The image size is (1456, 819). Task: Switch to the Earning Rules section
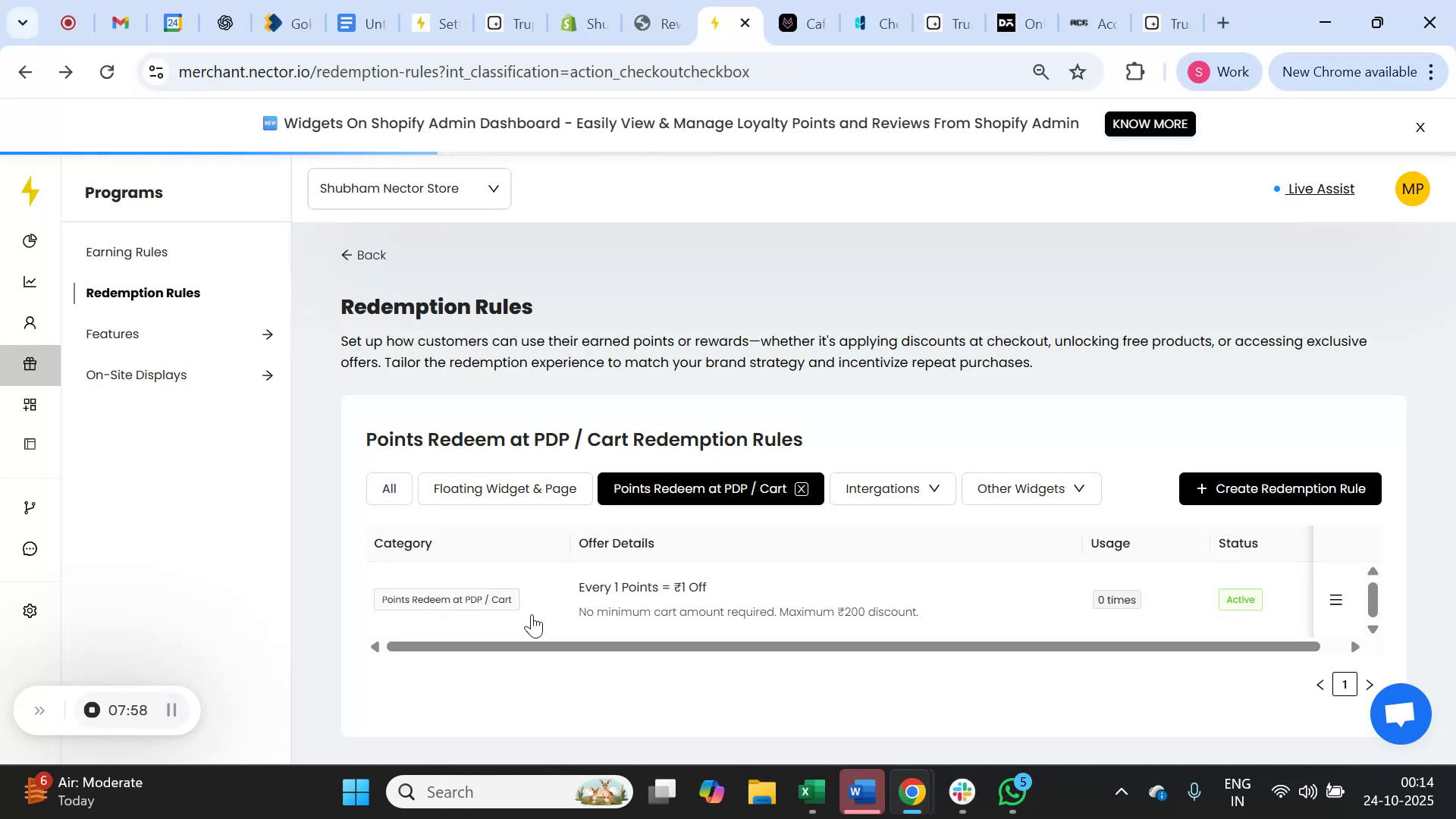point(126,251)
